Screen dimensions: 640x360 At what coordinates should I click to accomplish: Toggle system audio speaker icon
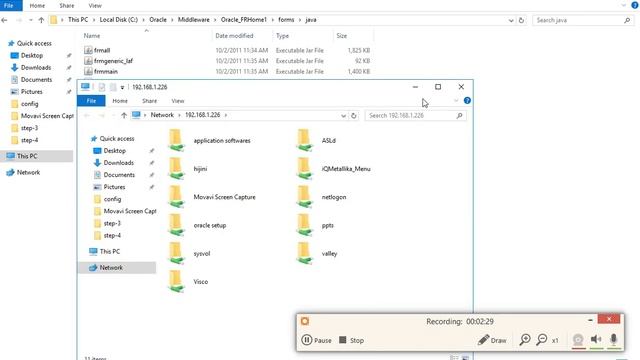click(x=596, y=339)
